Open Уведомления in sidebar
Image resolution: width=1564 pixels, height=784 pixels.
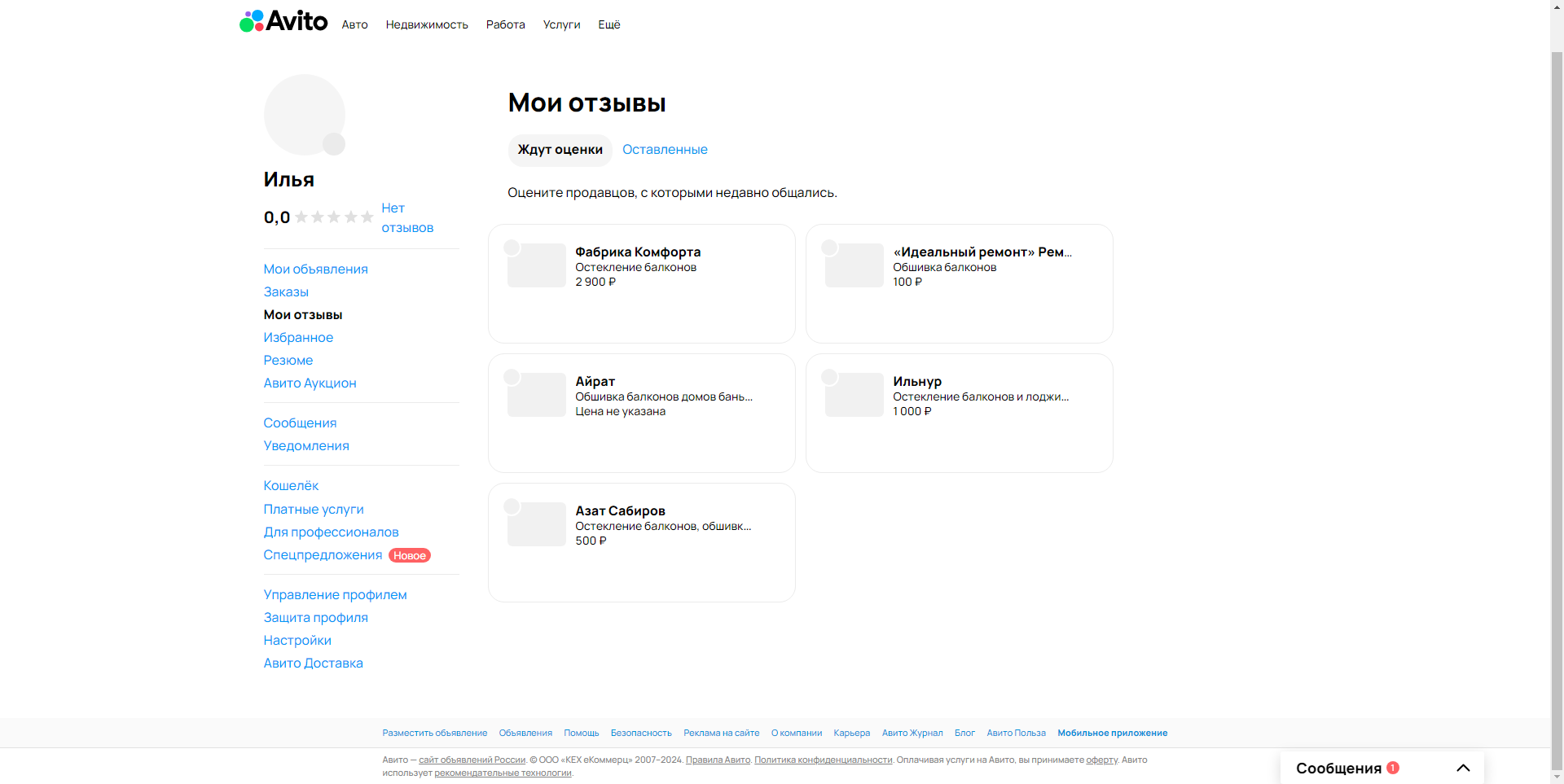[306, 445]
